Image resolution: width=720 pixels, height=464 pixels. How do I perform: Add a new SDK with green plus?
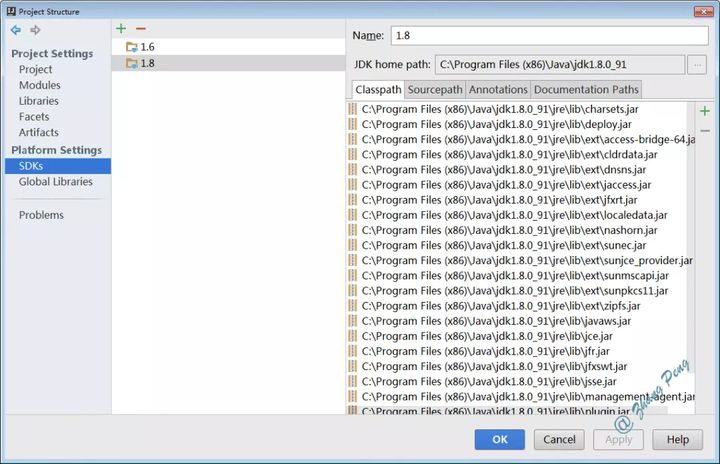pyautogui.click(x=121, y=29)
